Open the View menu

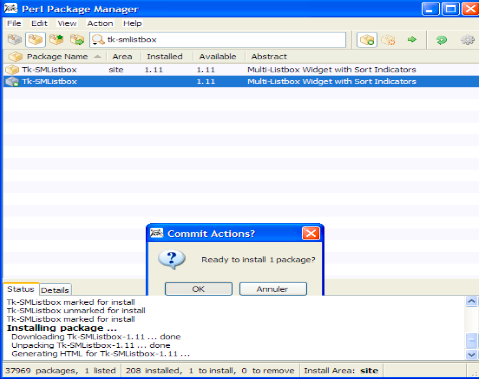67,23
